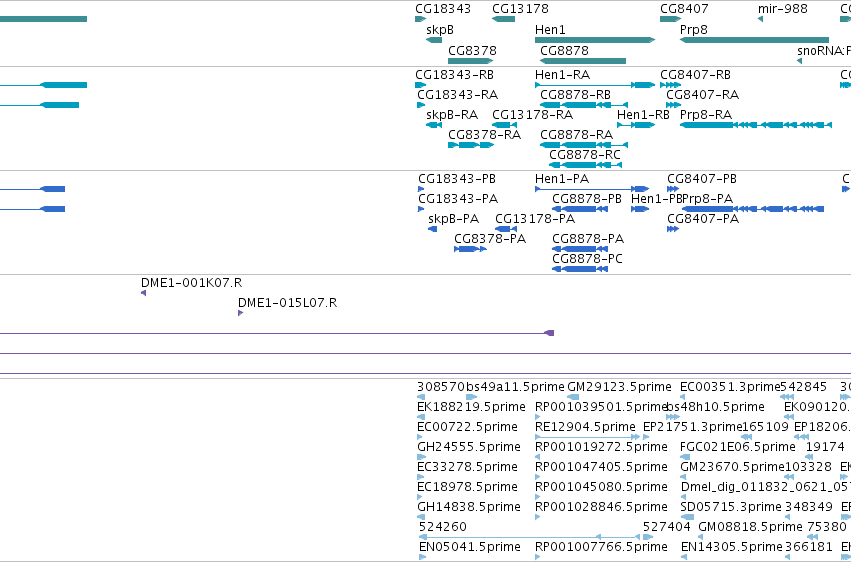Select the GM29123.5prime EST label
Image resolution: width=851 pixels, height=562 pixels.
[619, 387]
